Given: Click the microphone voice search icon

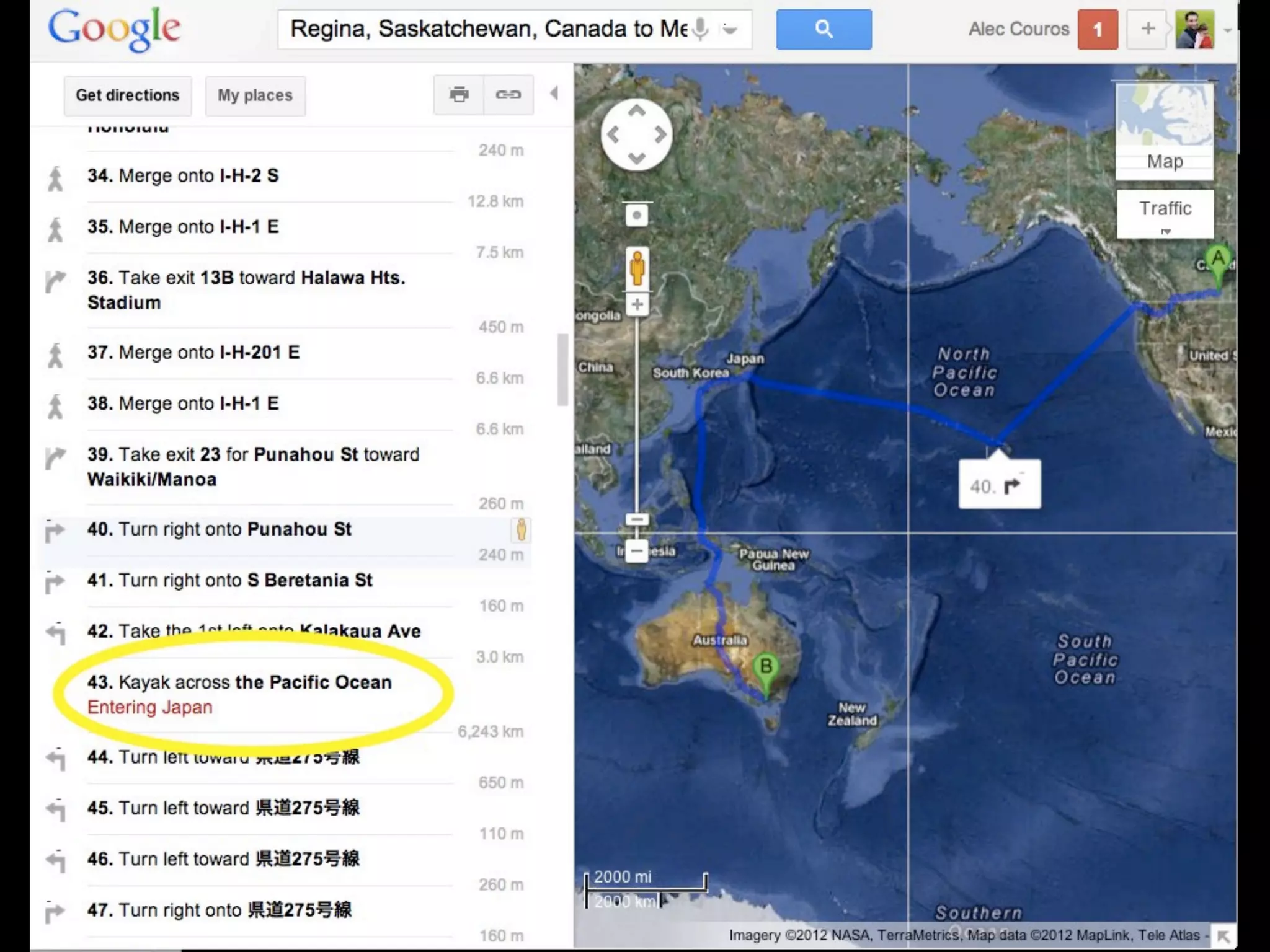Looking at the screenshot, I should [701, 29].
